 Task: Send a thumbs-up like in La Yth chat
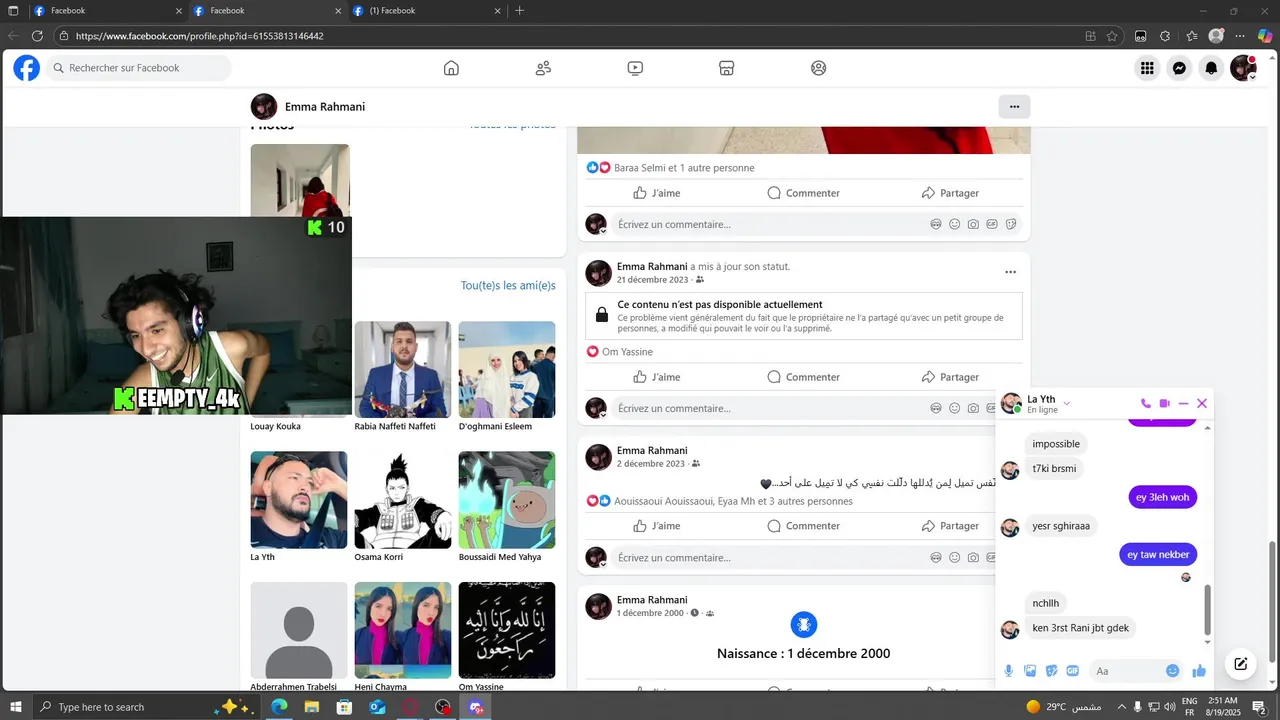[x=1199, y=671]
